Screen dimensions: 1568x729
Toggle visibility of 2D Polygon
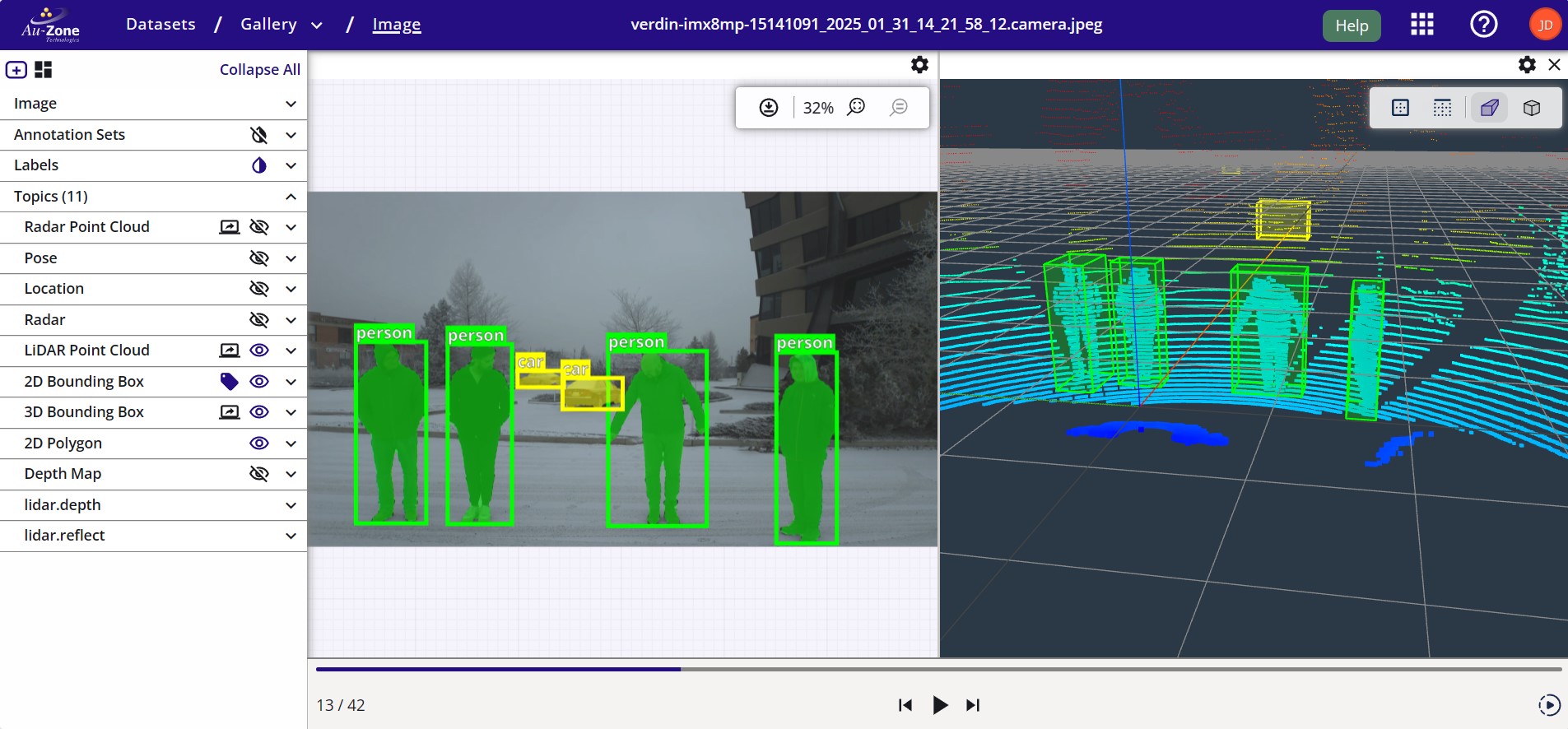point(259,443)
